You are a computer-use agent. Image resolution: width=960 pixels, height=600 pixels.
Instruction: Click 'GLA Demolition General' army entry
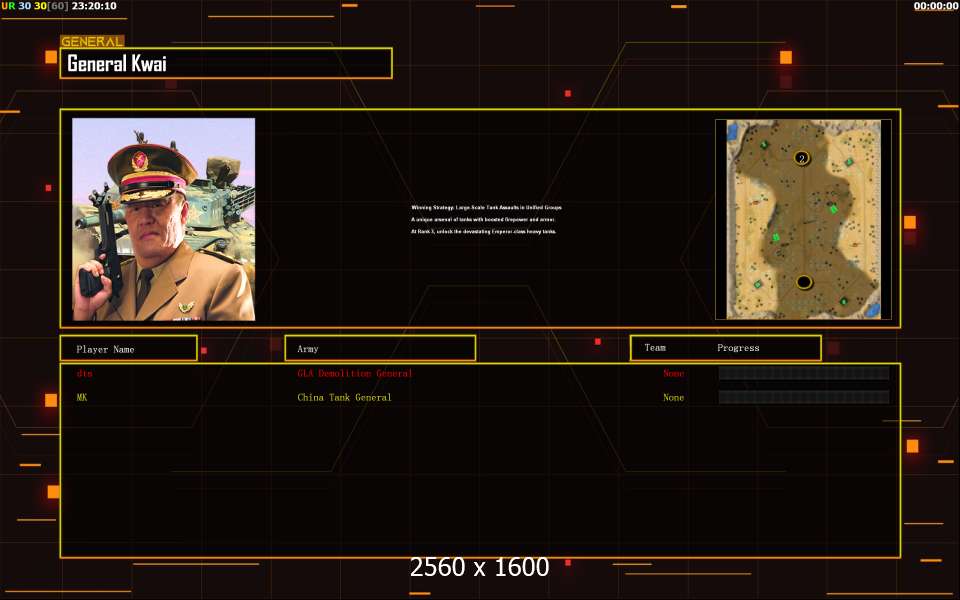[355, 373]
